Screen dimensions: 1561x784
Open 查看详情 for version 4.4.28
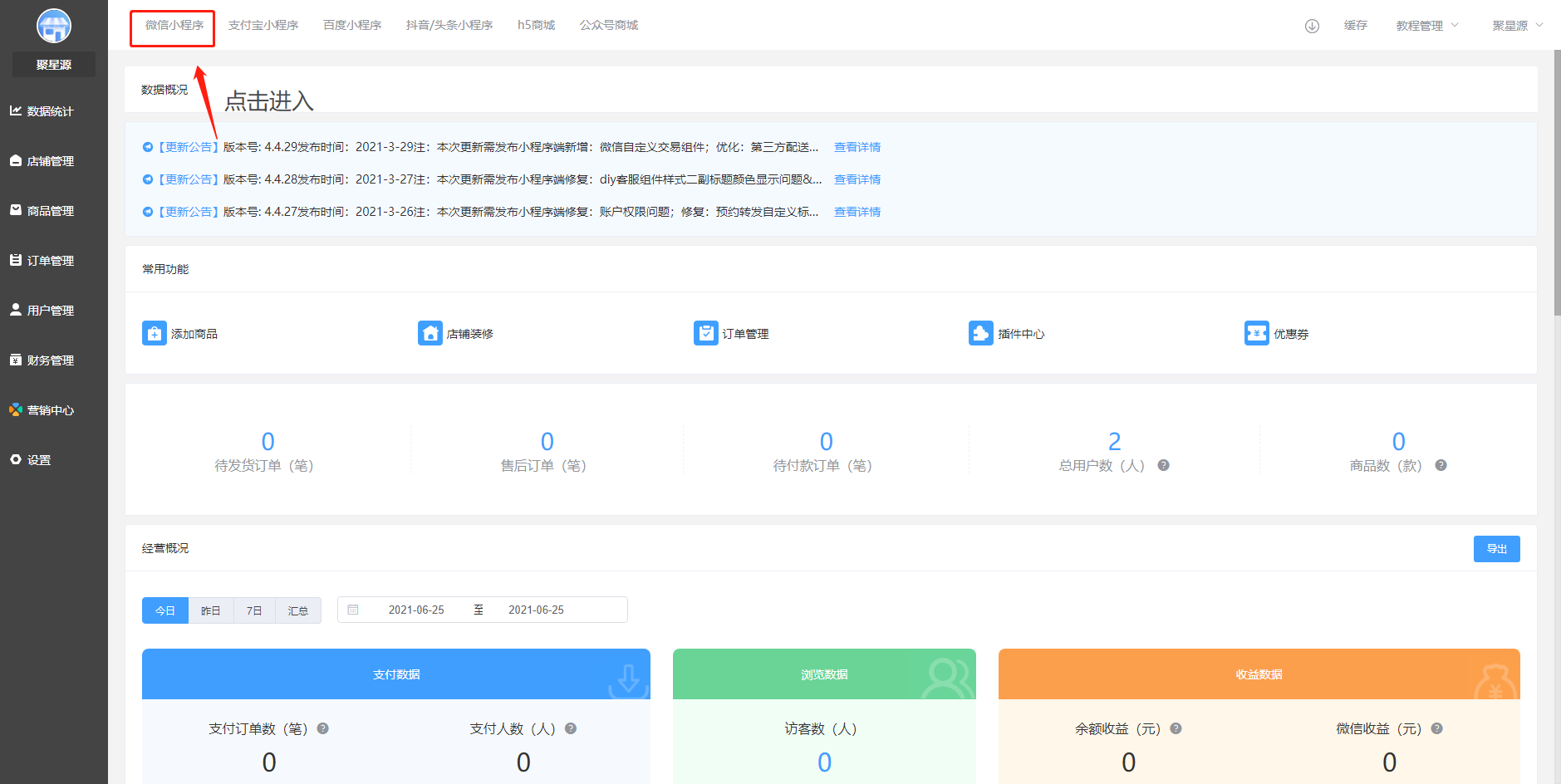pyautogui.click(x=857, y=179)
